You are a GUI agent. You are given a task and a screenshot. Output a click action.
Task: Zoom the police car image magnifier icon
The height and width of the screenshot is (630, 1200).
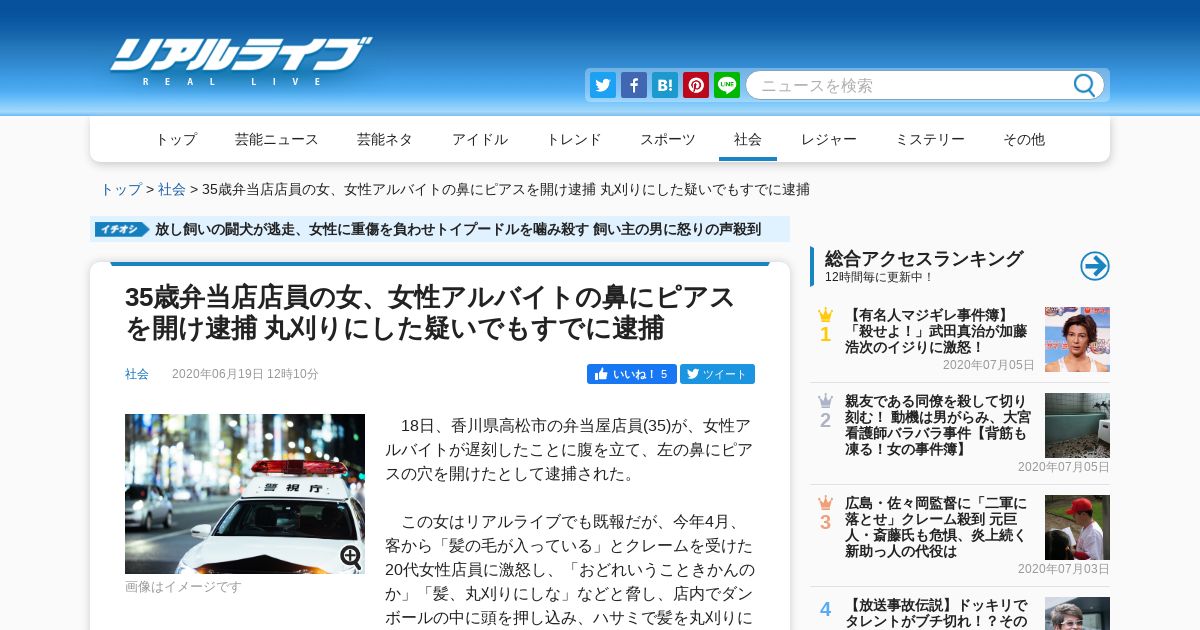351,557
